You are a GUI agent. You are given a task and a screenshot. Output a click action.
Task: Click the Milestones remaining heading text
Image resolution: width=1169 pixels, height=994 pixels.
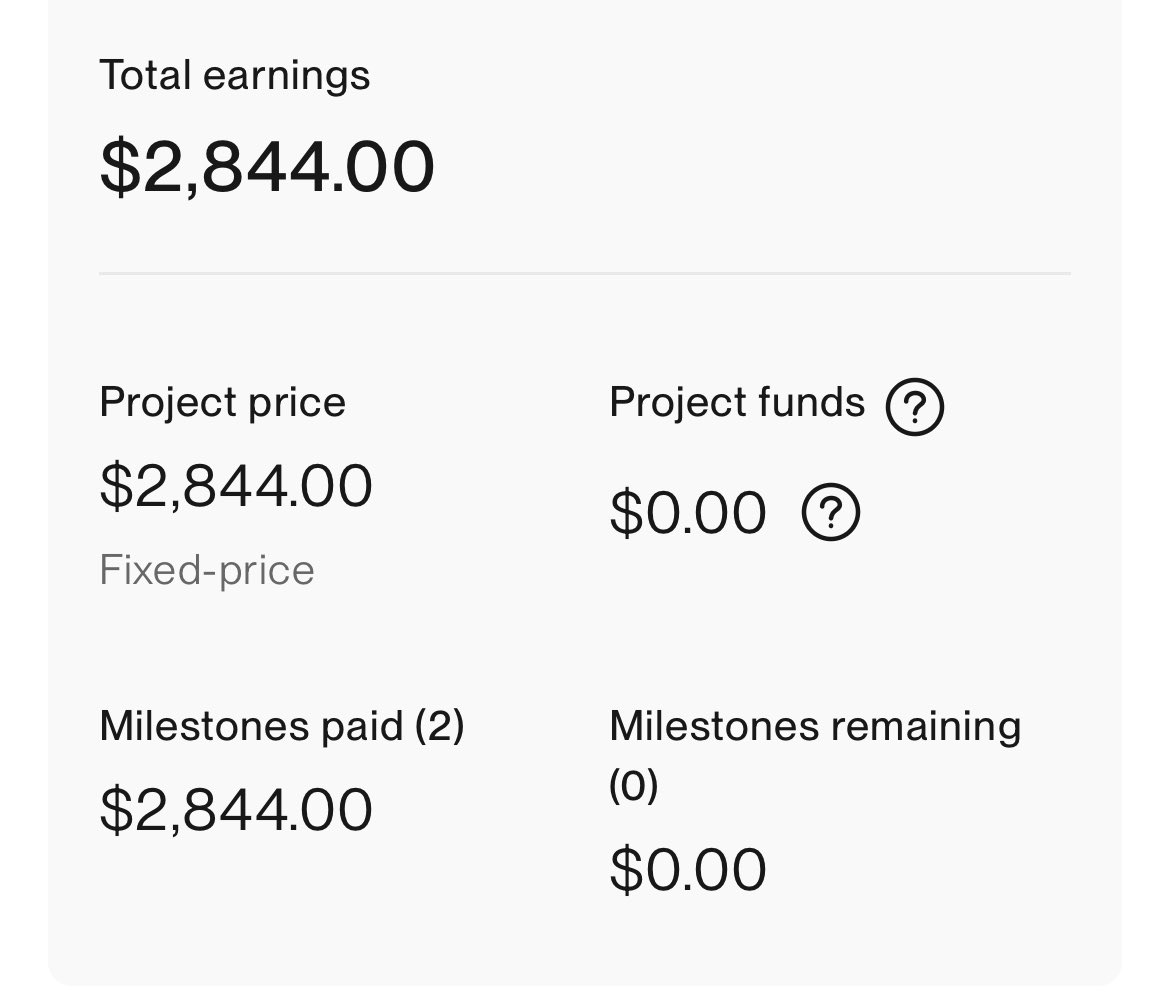pos(814,726)
